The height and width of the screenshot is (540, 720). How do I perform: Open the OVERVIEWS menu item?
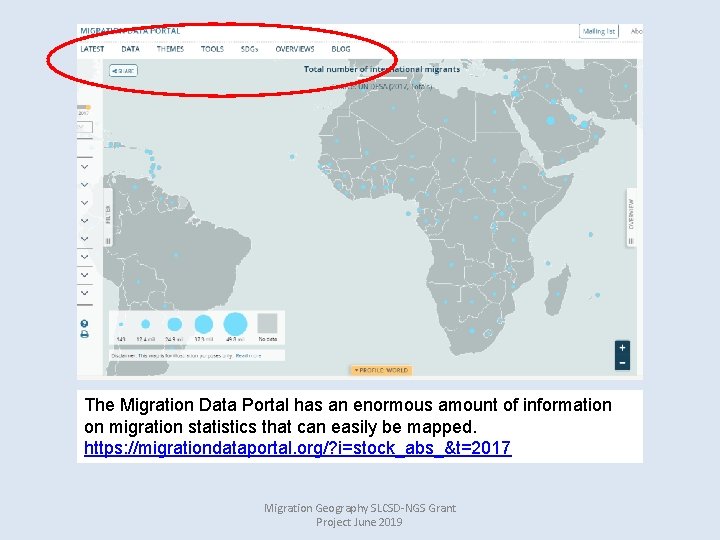[x=295, y=49]
